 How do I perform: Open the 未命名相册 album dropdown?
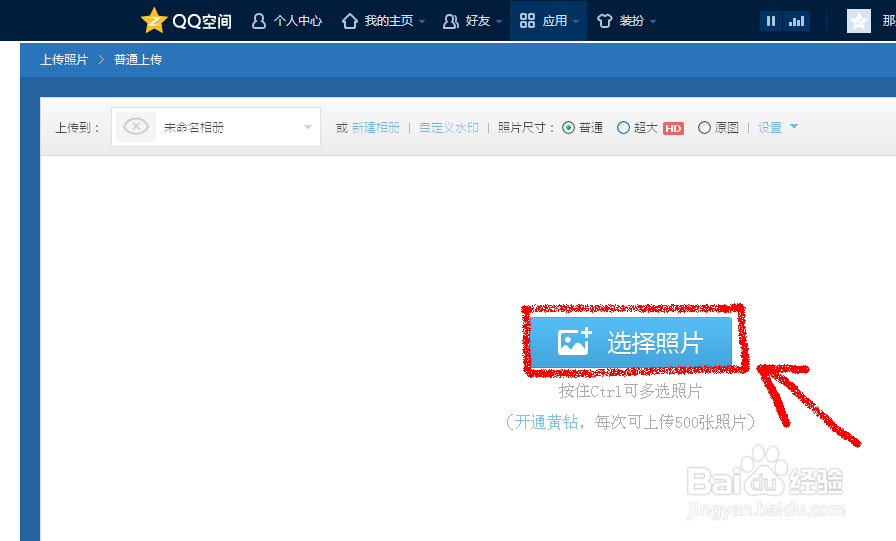pos(216,127)
